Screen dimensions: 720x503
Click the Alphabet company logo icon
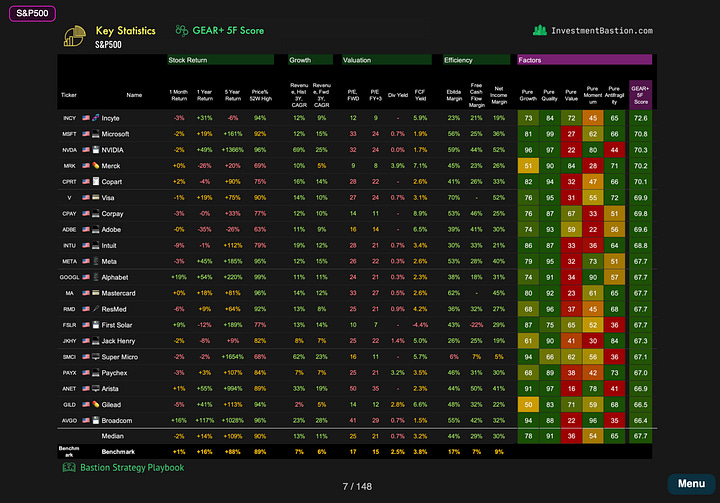[96, 277]
